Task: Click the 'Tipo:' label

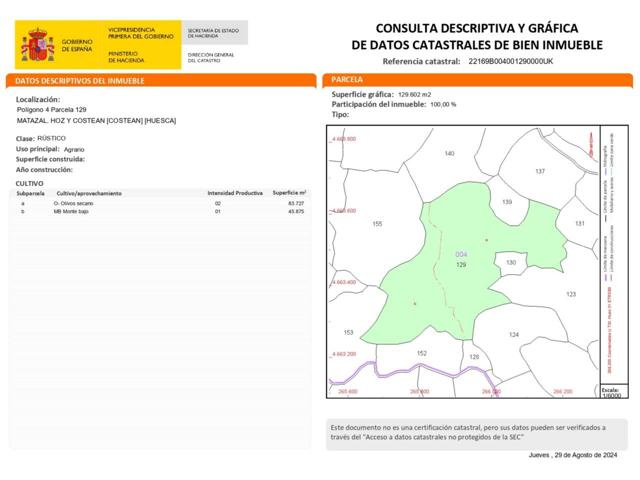Action: click(x=340, y=115)
